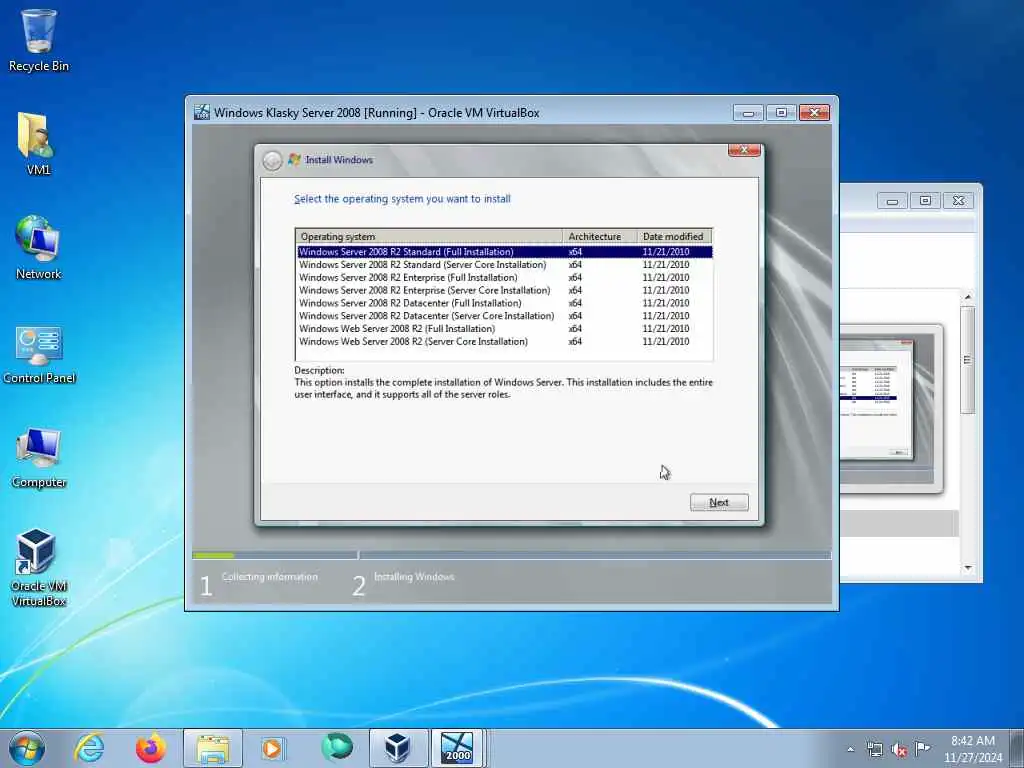Click the VM preview thumbnail in the background window
Screen dimensions: 1024x768
[891, 408]
